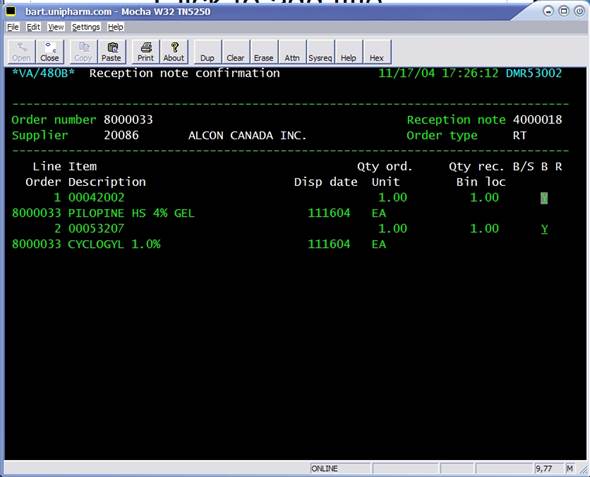Click the Clear key button
Viewport: 590px width, 477px height.
pyautogui.click(x=236, y=52)
